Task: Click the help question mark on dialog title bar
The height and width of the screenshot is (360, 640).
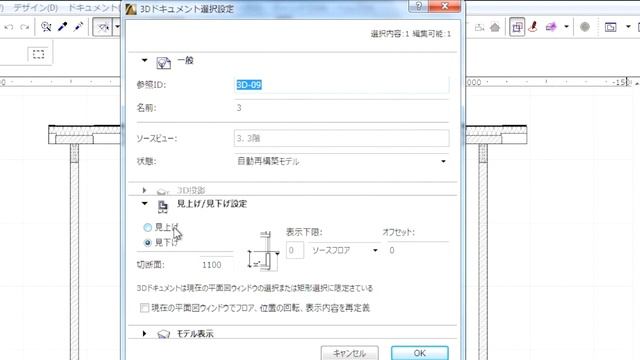Action: tap(419, 6)
